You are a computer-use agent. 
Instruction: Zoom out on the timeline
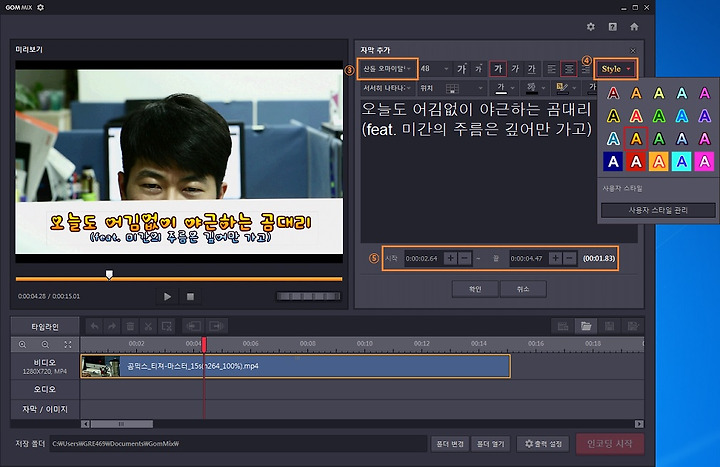(x=45, y=344)
